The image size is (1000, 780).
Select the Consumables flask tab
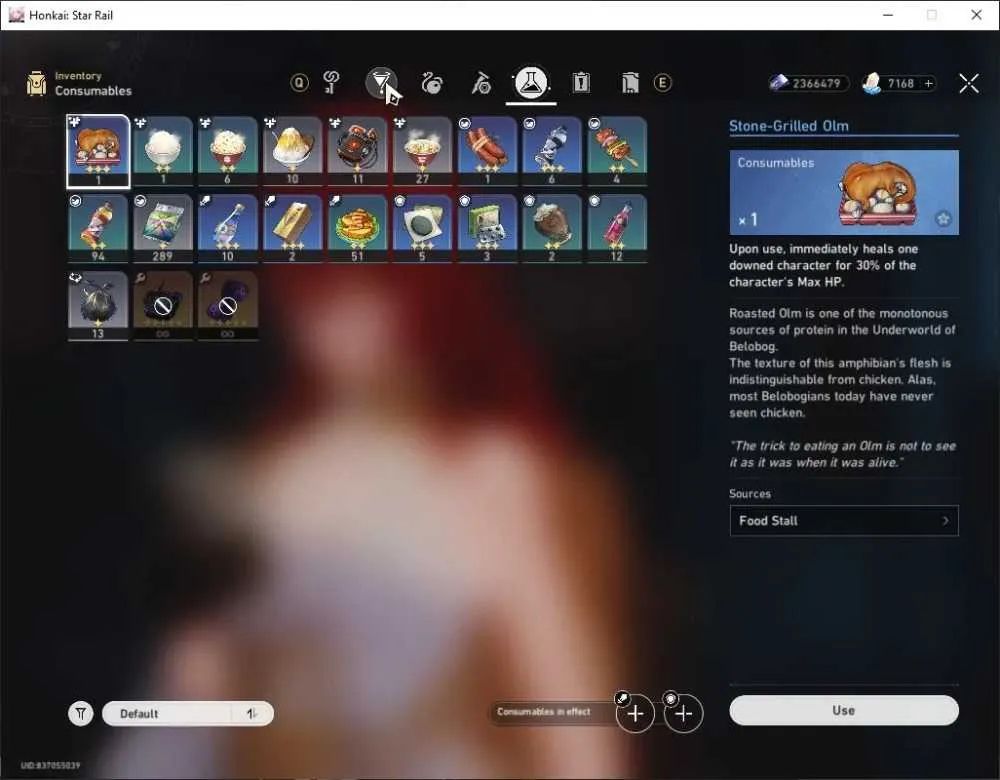(531, 83)
